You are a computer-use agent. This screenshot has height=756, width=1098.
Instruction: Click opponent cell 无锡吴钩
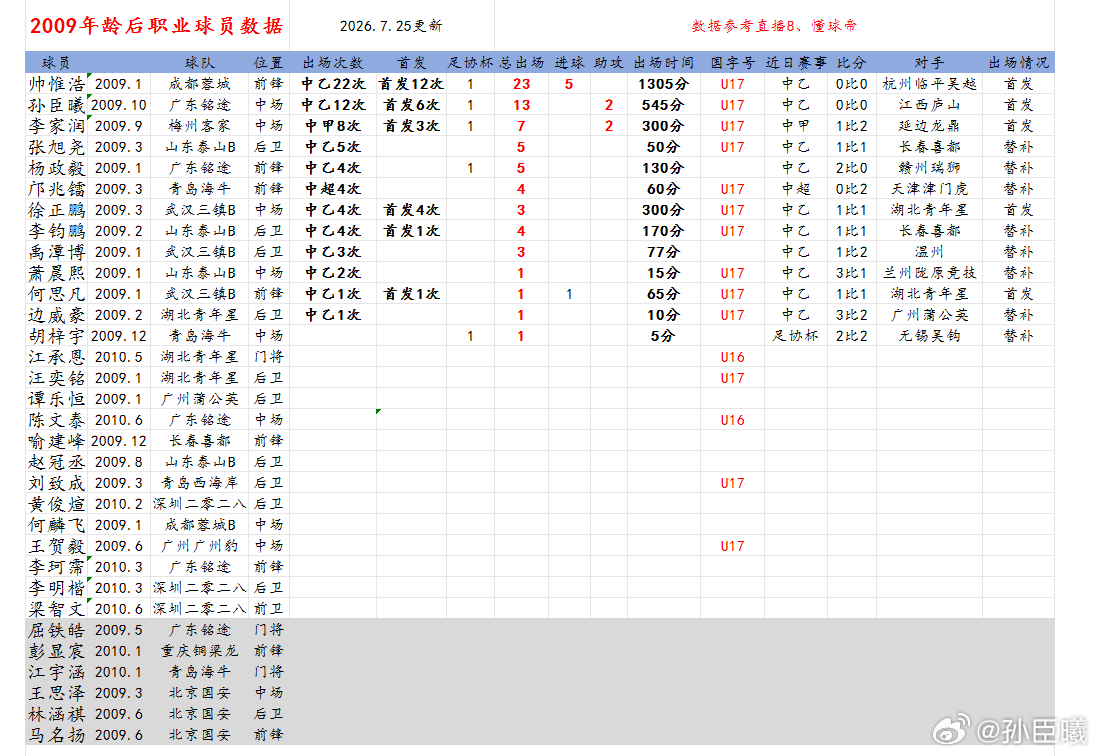point(929,336)
